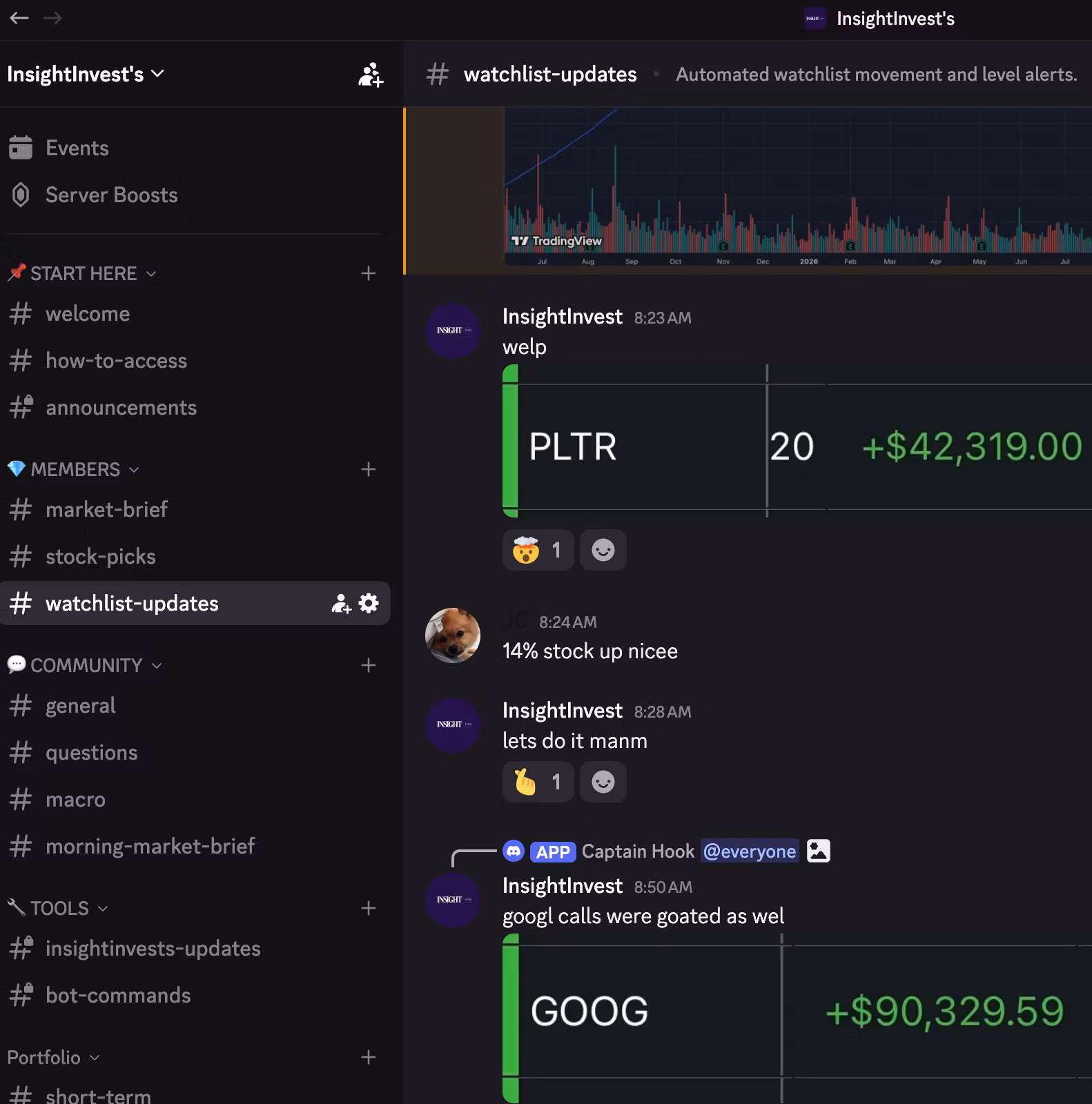Open the macro channel
This screenshot has height=1104, width=1092.
click(195, 799)
